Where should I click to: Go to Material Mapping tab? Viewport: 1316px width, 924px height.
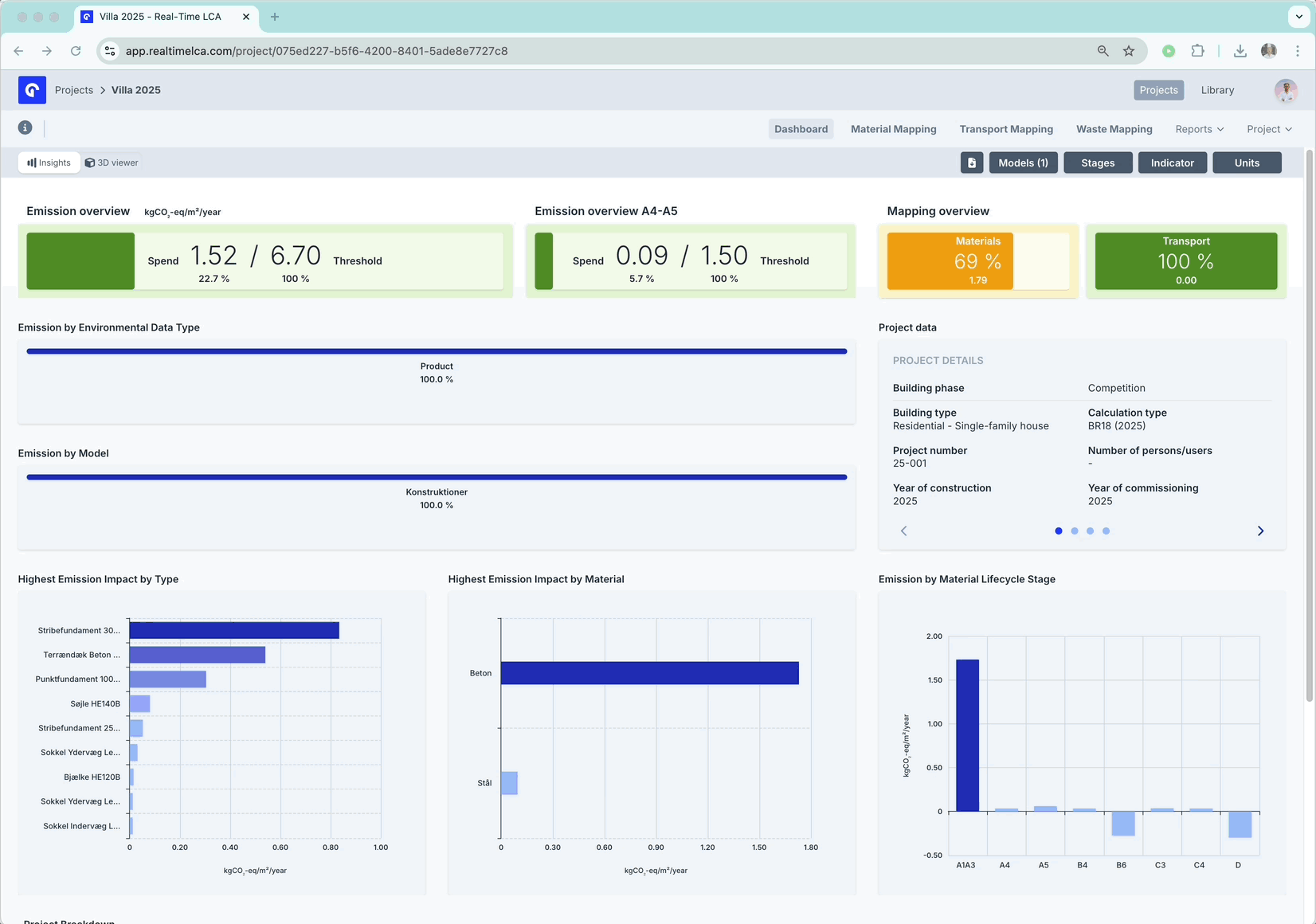point(894,129)
